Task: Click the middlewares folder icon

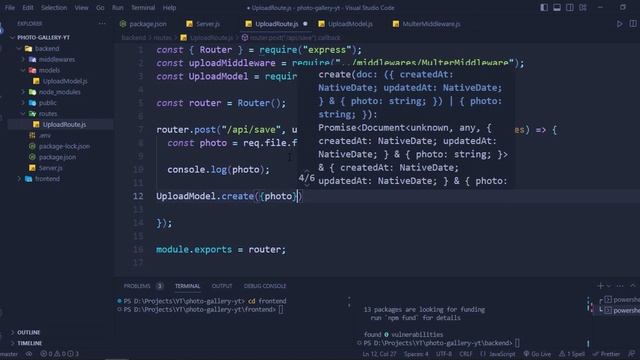Action: pos(32,60)
